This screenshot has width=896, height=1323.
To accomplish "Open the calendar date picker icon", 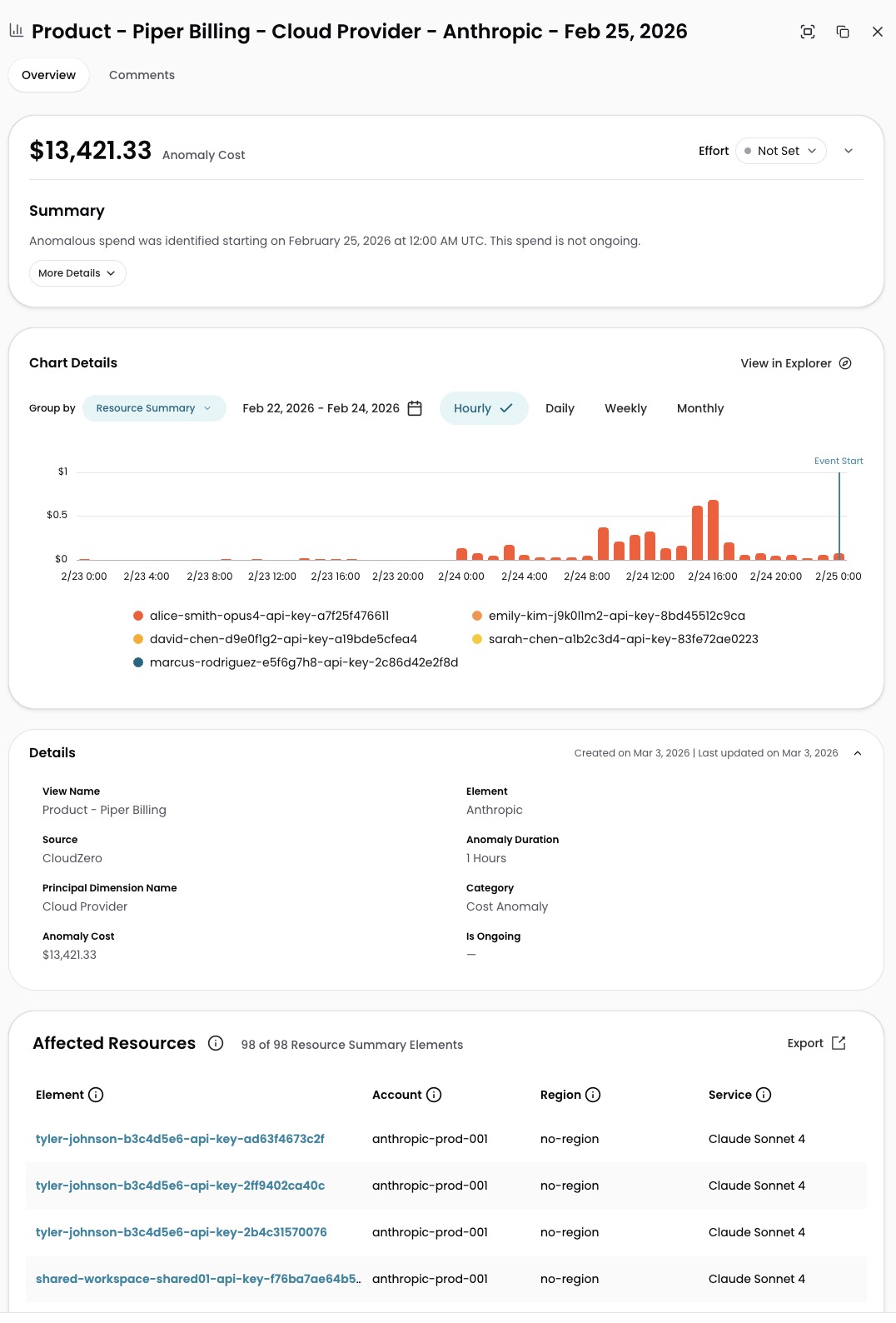I will tap(415, 408).
